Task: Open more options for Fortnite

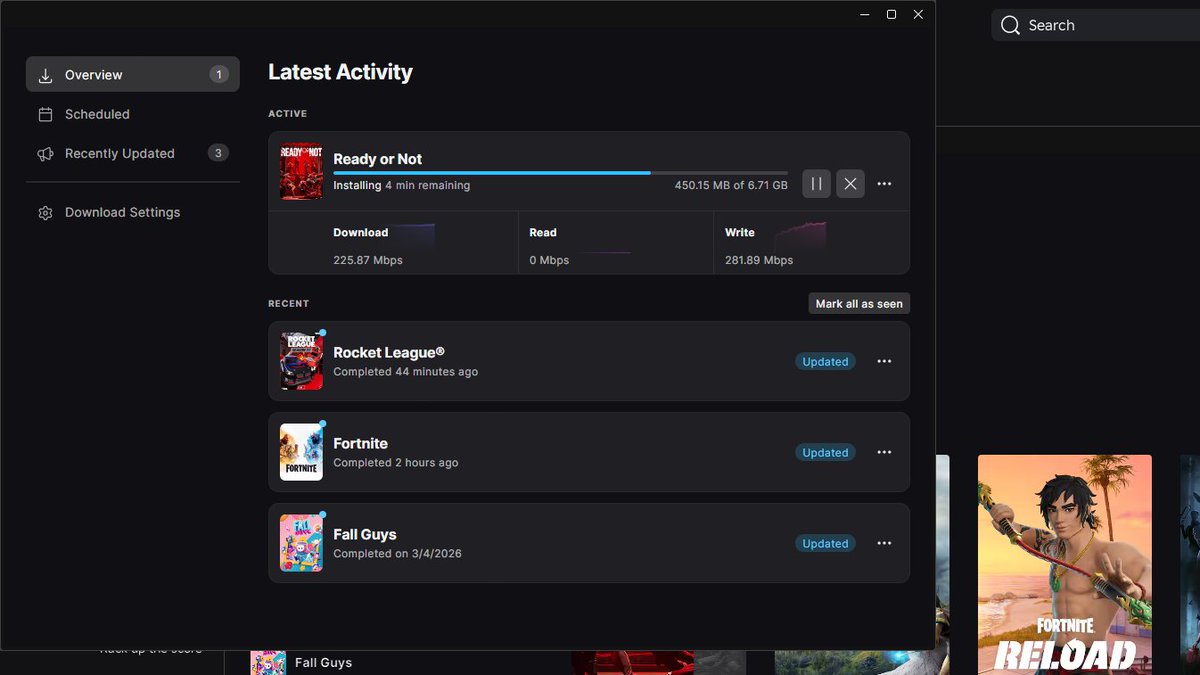Action: (x=884, y=452)
